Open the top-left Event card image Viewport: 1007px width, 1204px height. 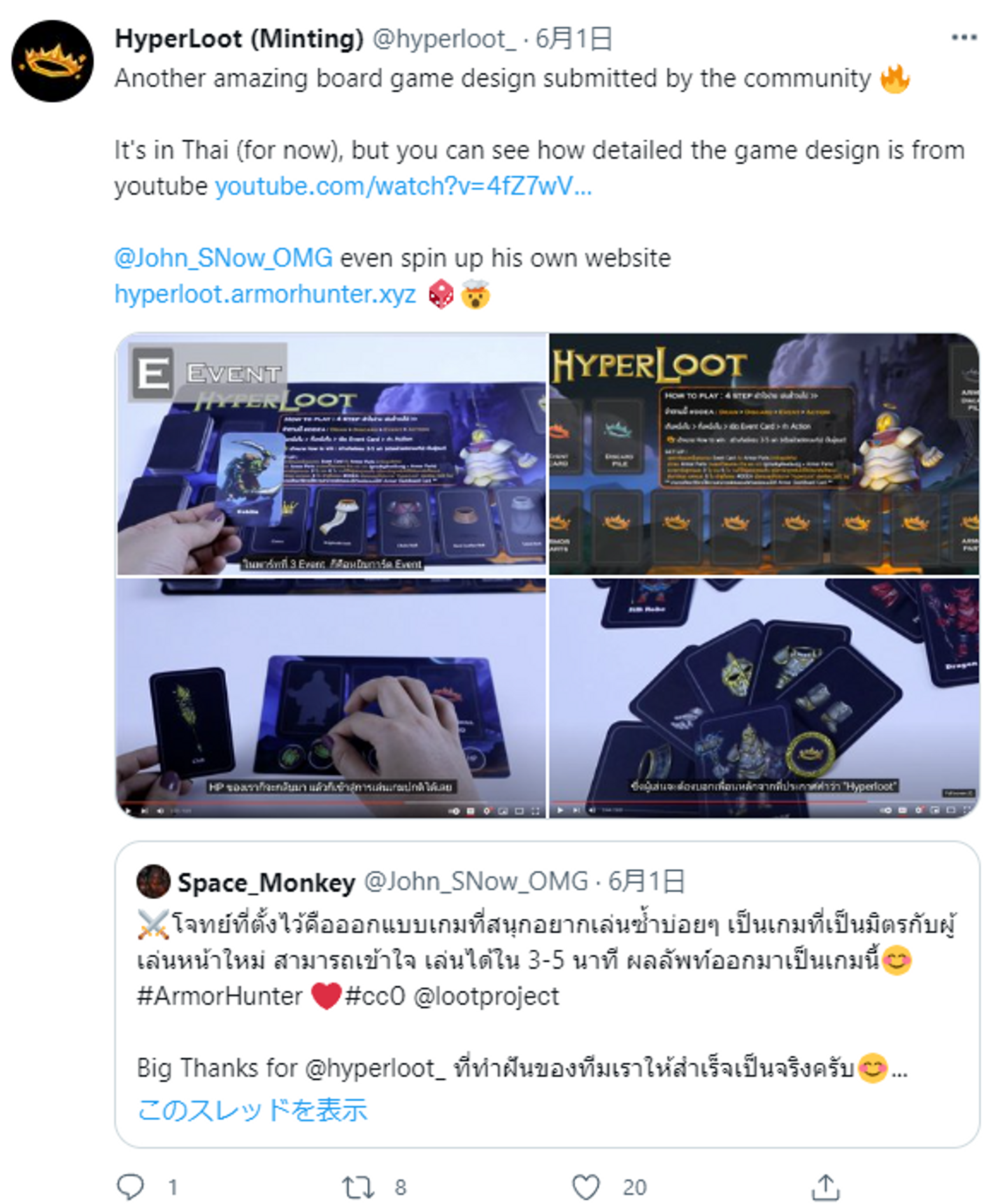(331, 454)
